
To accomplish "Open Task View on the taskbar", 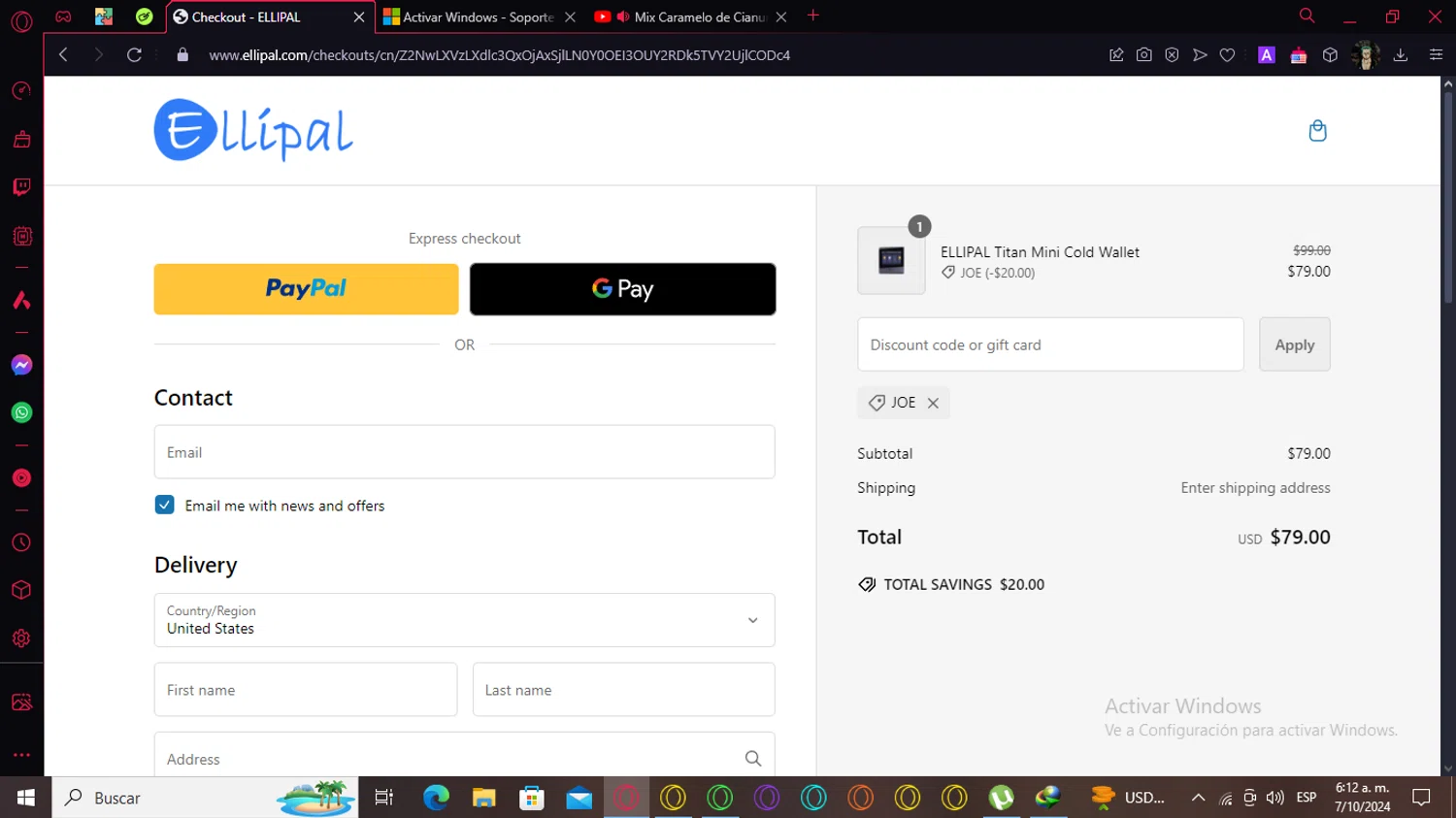I will (x=384, y=798).
